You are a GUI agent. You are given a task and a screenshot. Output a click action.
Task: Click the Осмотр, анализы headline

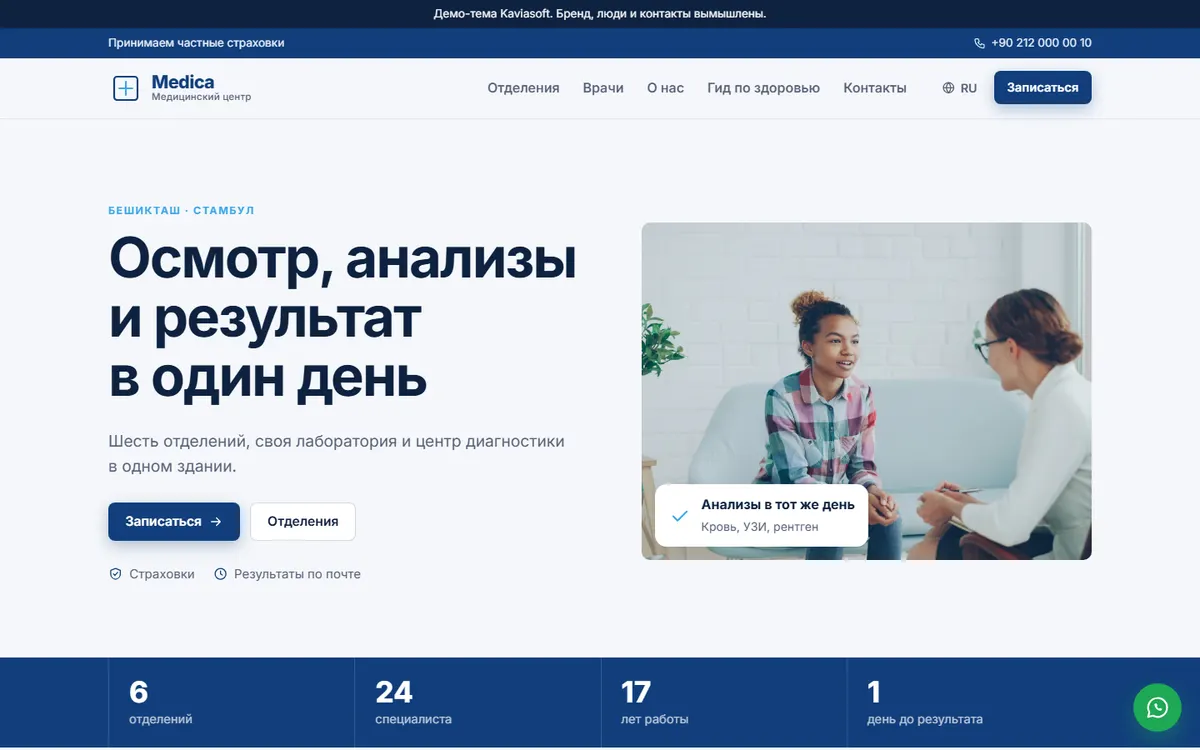[342, 316]
